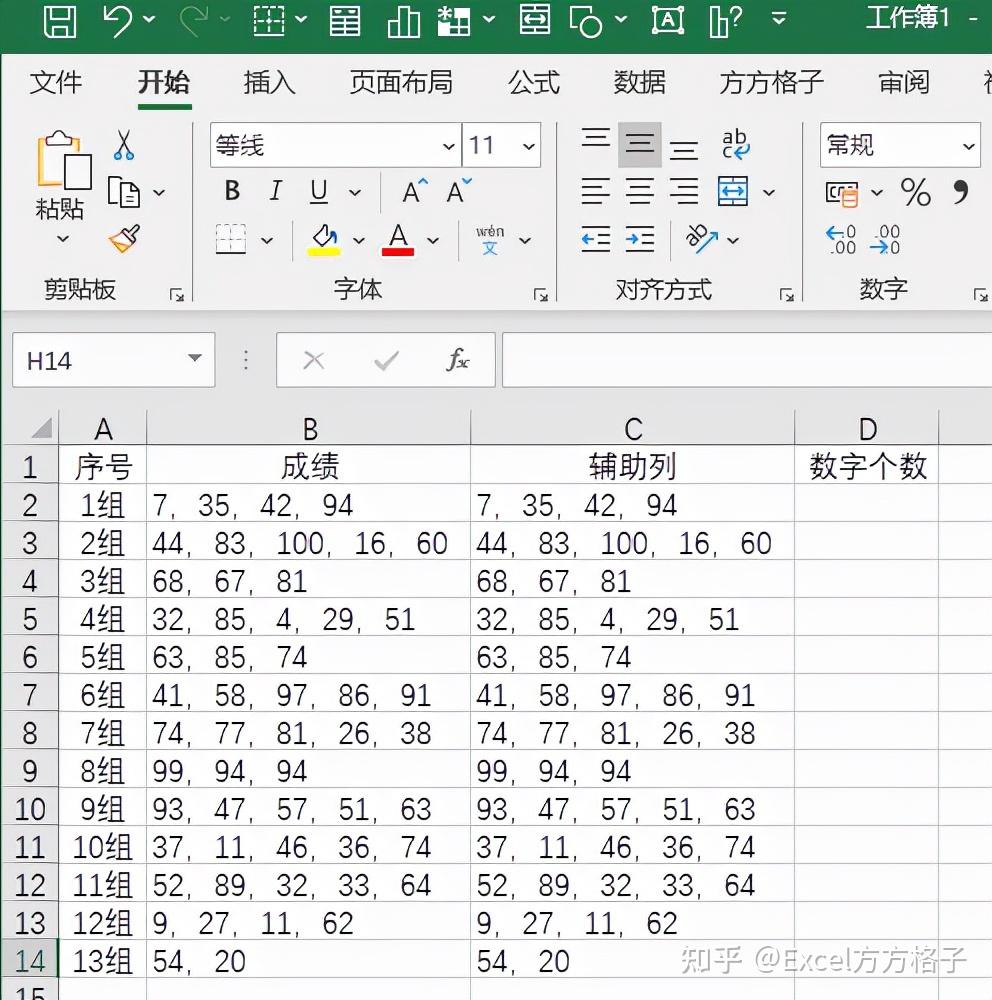992x1000 pixels.
Task: Click the Cut scissors icon
Action: pos(124,145)
